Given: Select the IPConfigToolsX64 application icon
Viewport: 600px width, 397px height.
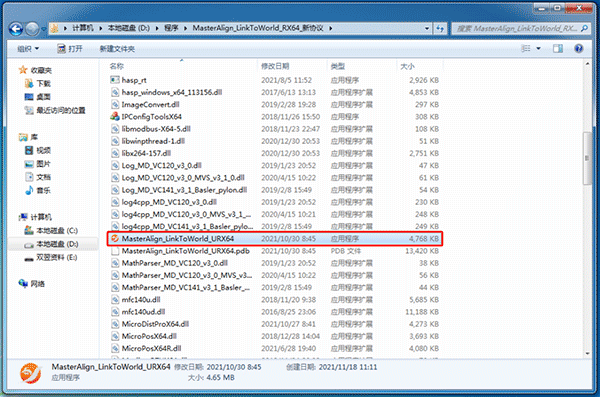Looking at the screenshot, I should tap(114, 116).
